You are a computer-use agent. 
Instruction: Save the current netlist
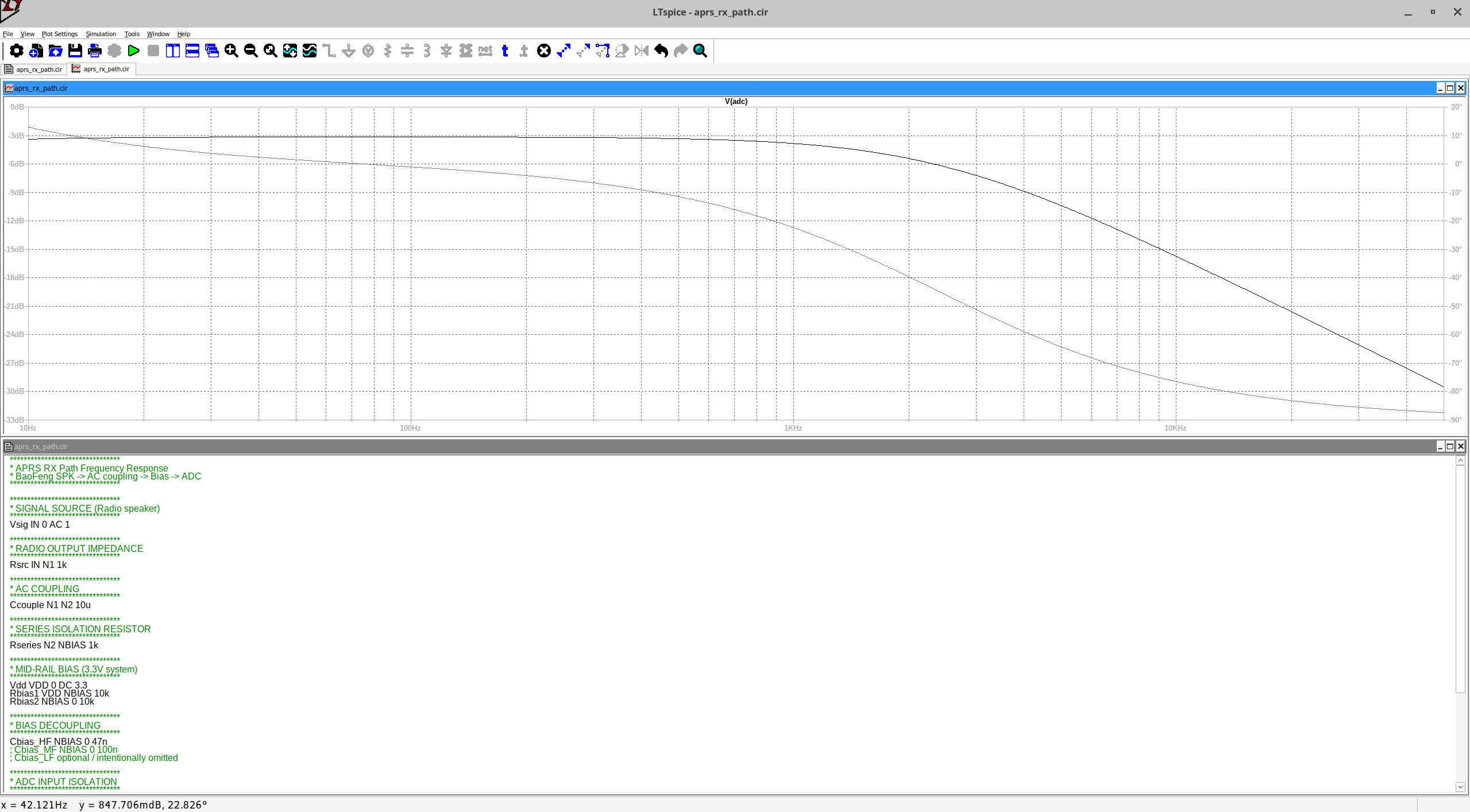coord(75,51)
